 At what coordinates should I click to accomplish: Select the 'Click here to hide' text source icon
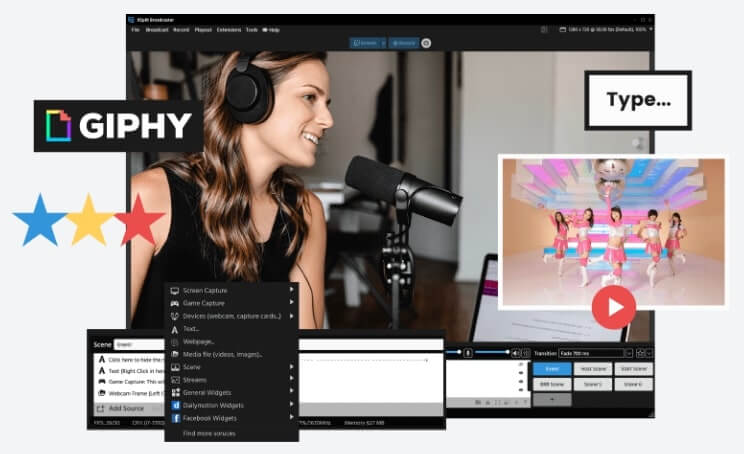102,359
